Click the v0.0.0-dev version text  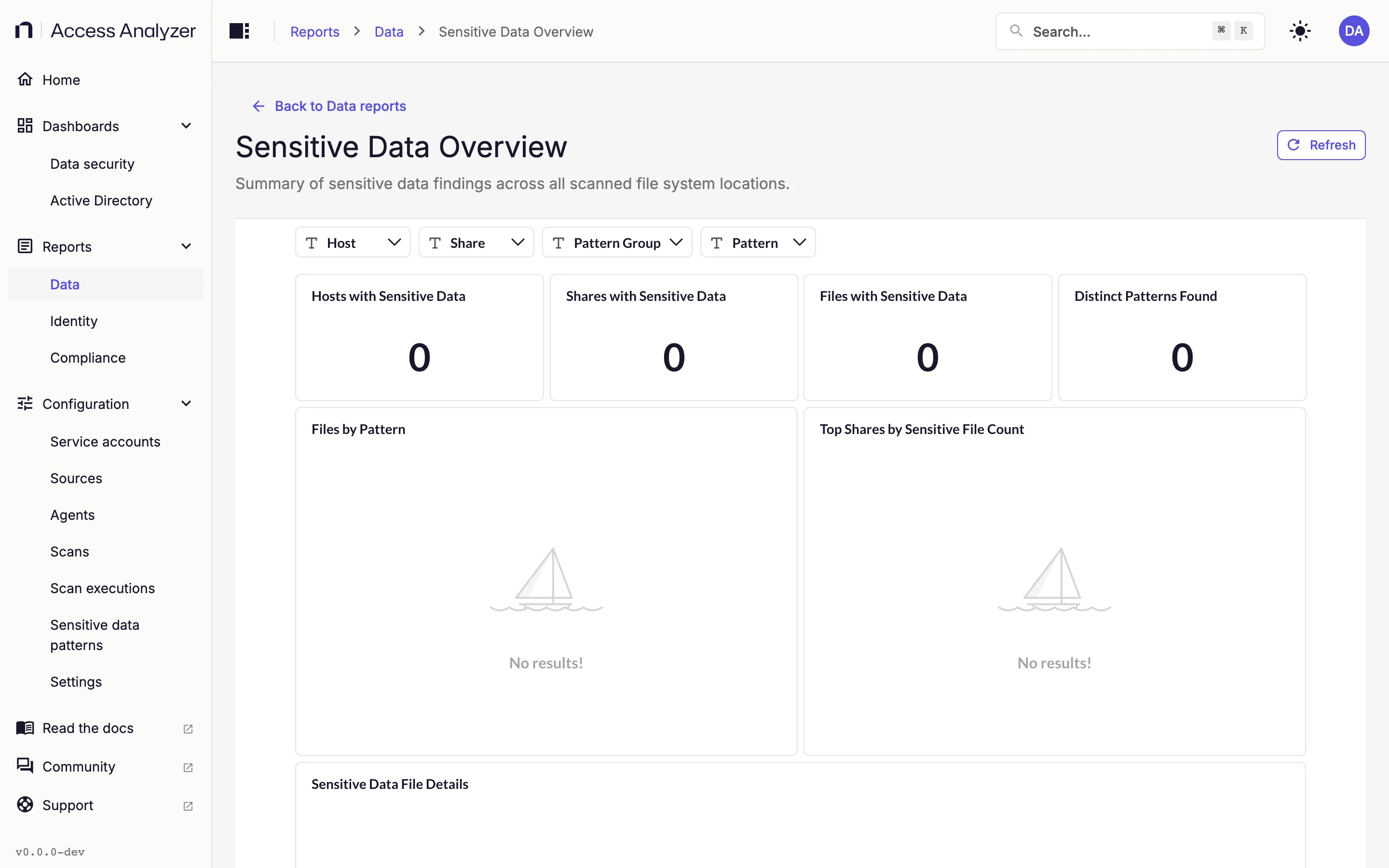pyautogui.click(x=51, y=852)
